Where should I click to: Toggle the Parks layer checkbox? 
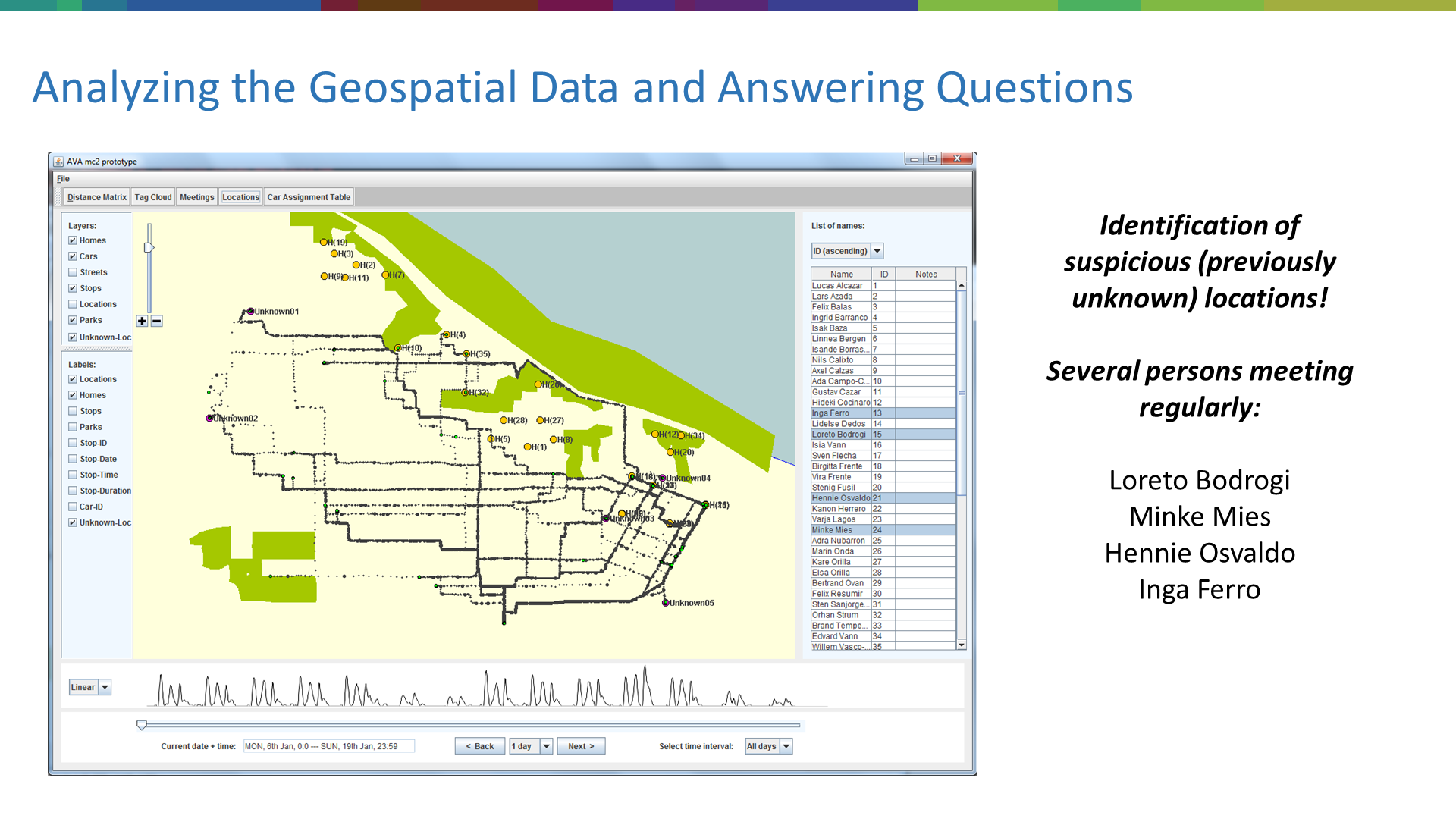[73, 320]
